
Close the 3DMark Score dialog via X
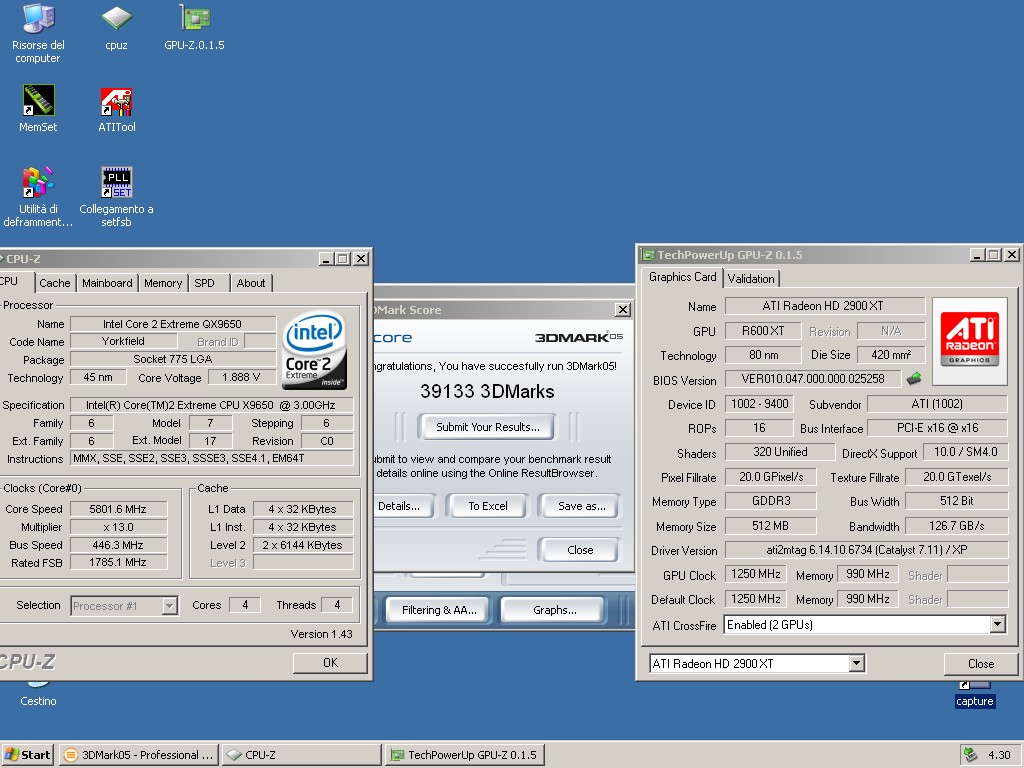pyautogui.click(x=622, y=310)
